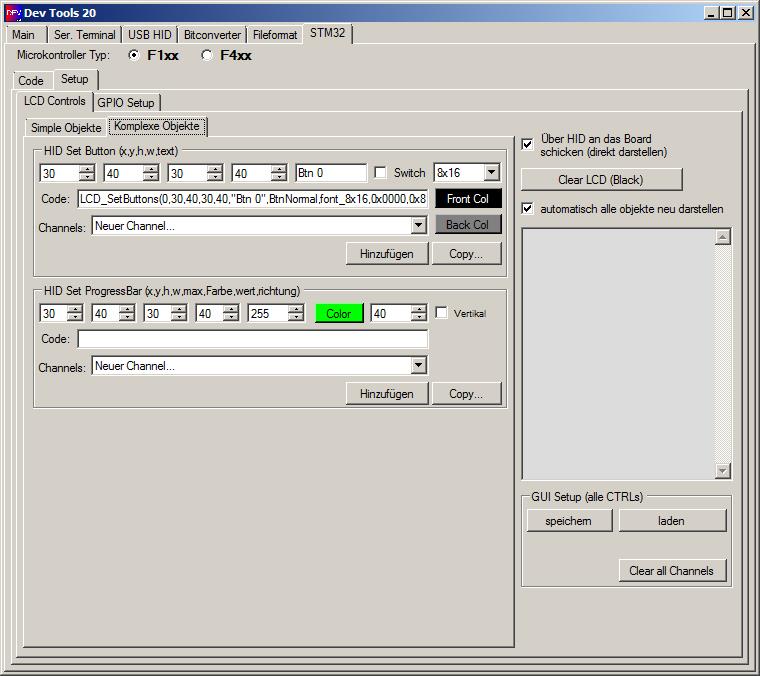Select the F1xx microcontroller radio button
Viewport: 760px width, 676px height.
[134, 56]
